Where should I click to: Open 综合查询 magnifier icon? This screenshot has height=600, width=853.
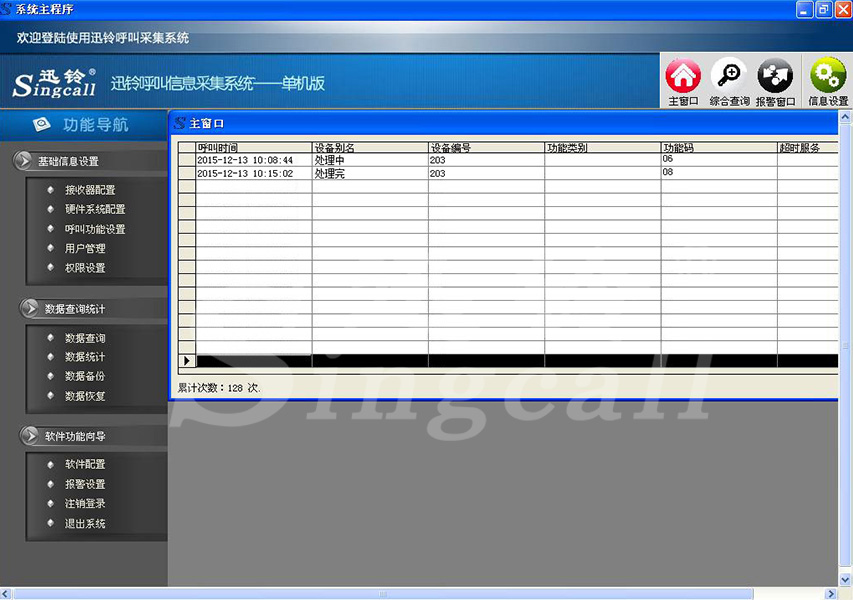pos(729,77)
